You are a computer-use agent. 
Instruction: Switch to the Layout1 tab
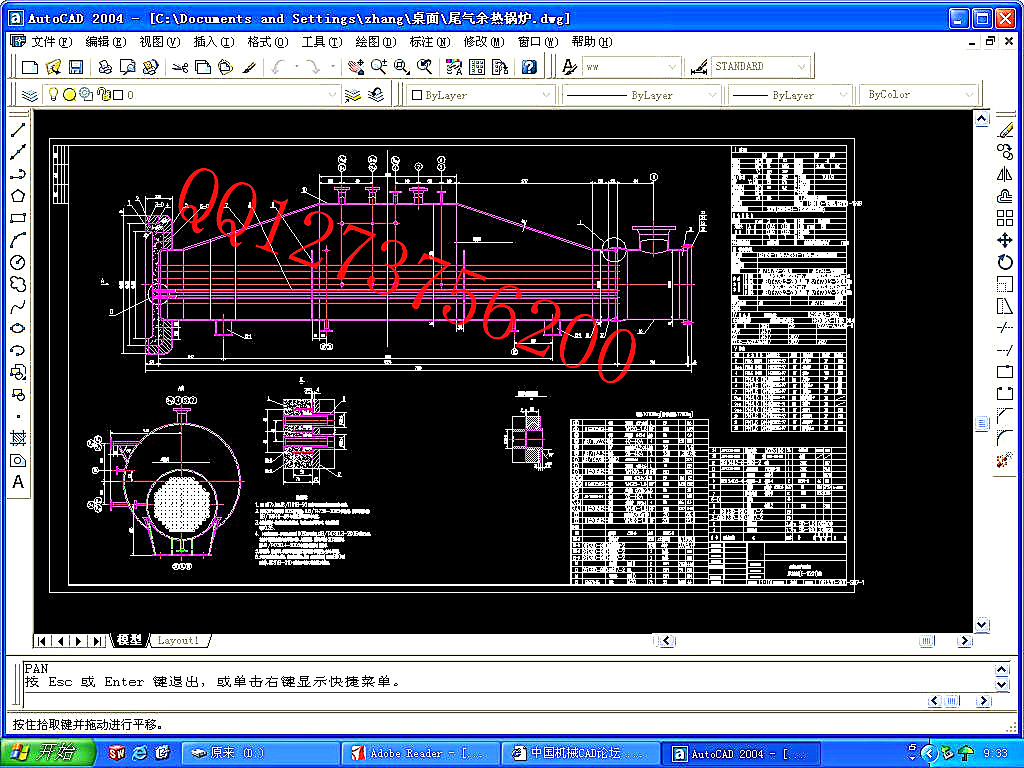pos(179,641)
